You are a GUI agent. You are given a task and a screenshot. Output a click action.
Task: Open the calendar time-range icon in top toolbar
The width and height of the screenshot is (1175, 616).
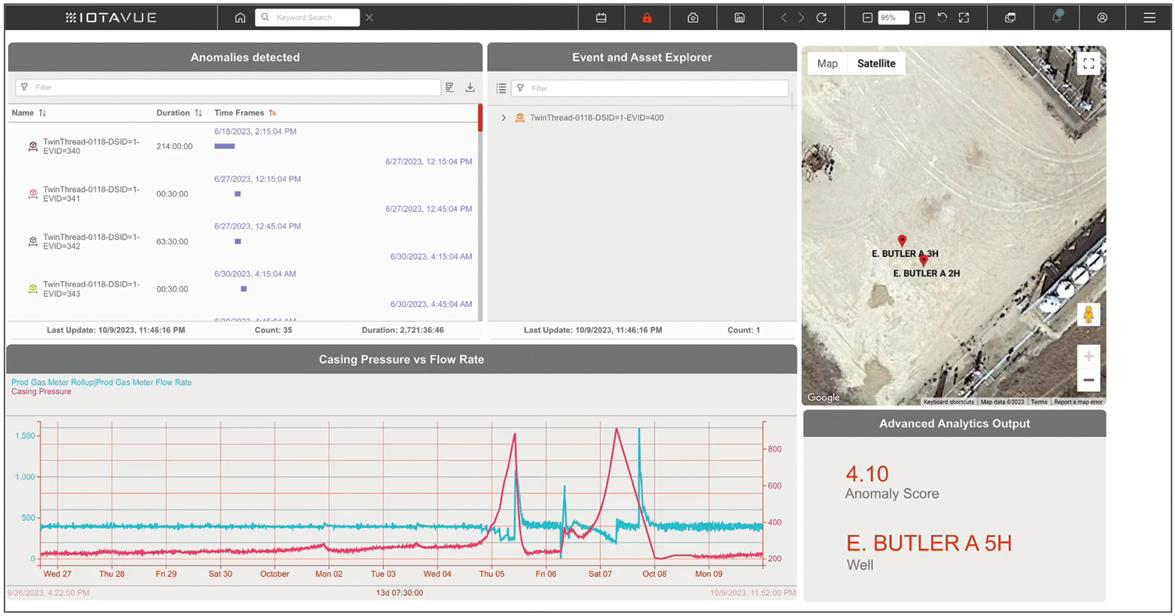coord(601,18)
